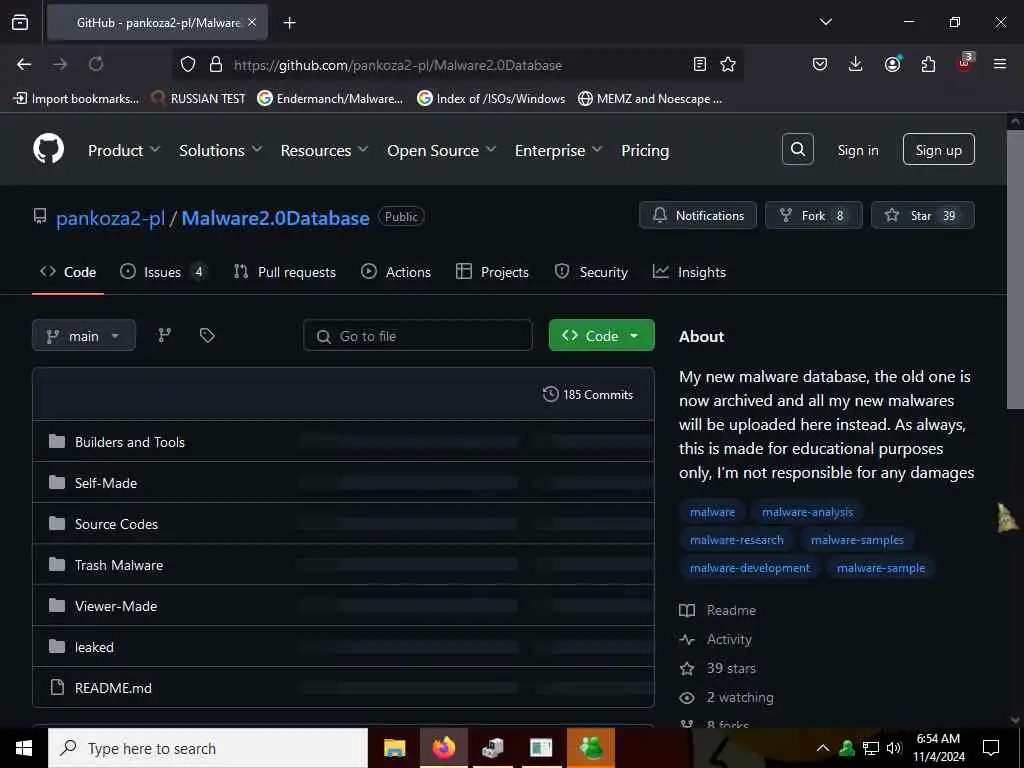Open the extensions puzzle icon
The image size is (1024, 768).
[928, 64]
